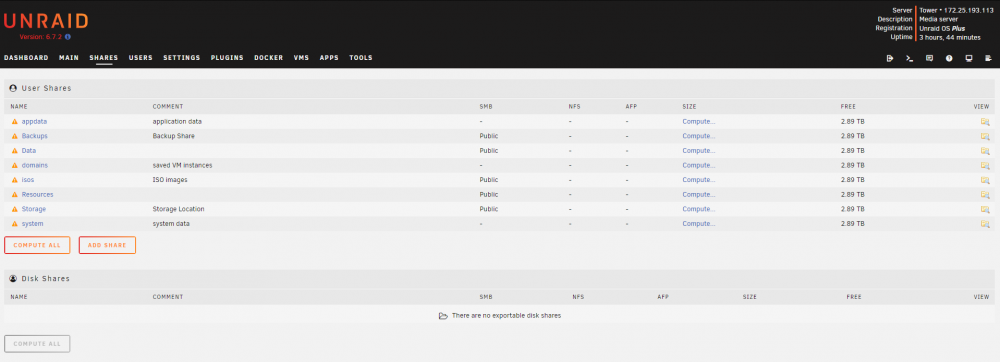1000x362 pixels.
Task: Open the Main menu
Action: click(x=69, y=58)
